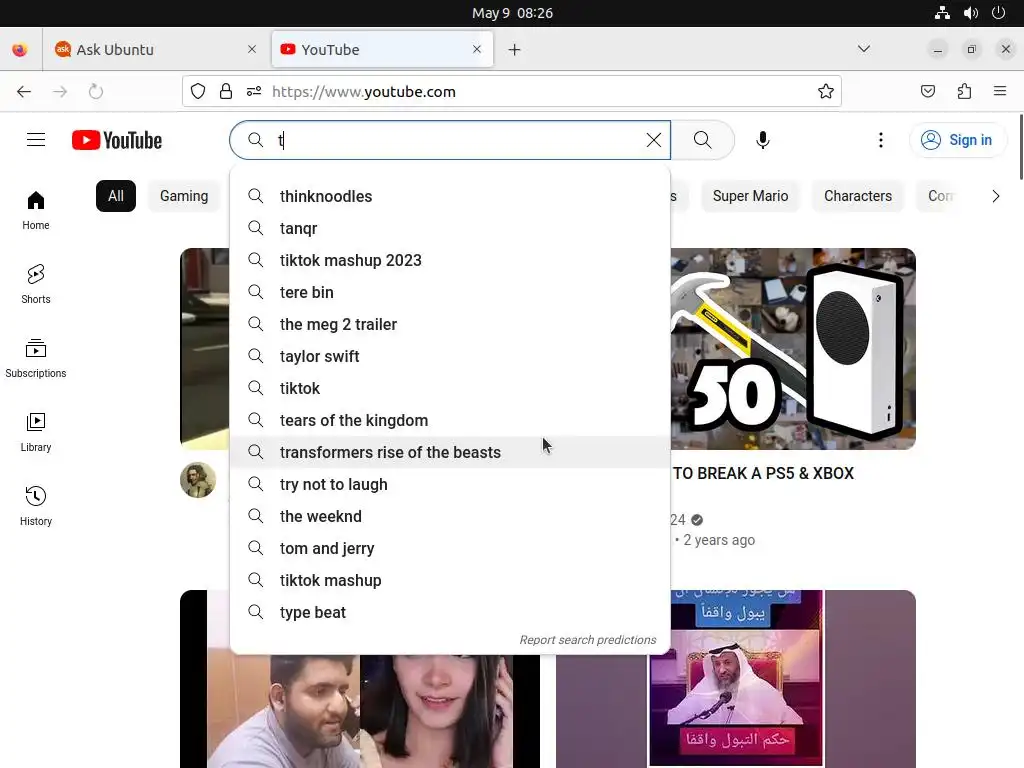Open the phone call couple thumbnail
The width and height of the screenshot is (1024, 768).
360,711
